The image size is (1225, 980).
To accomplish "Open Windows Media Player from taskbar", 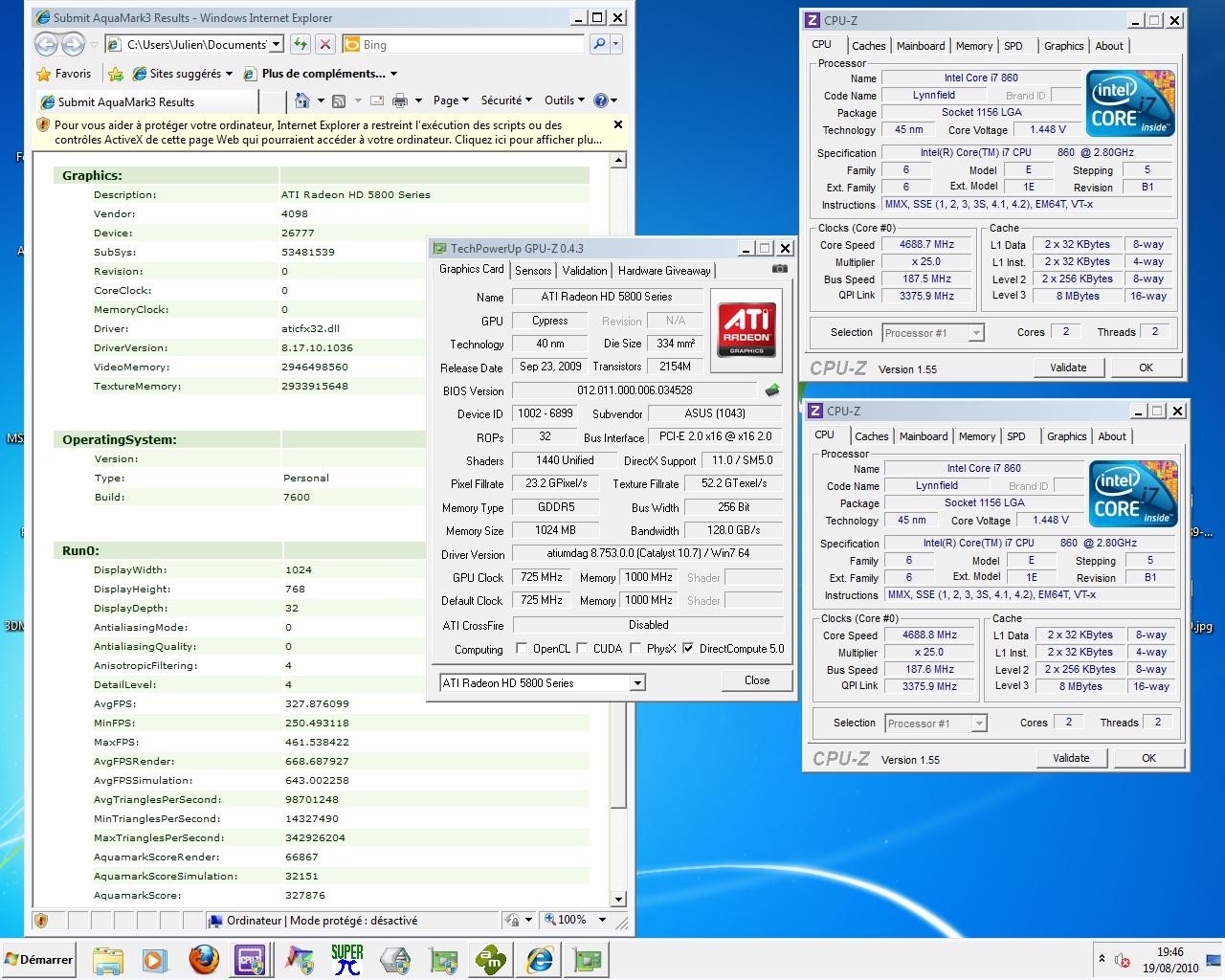I will [x=154, y=960].
